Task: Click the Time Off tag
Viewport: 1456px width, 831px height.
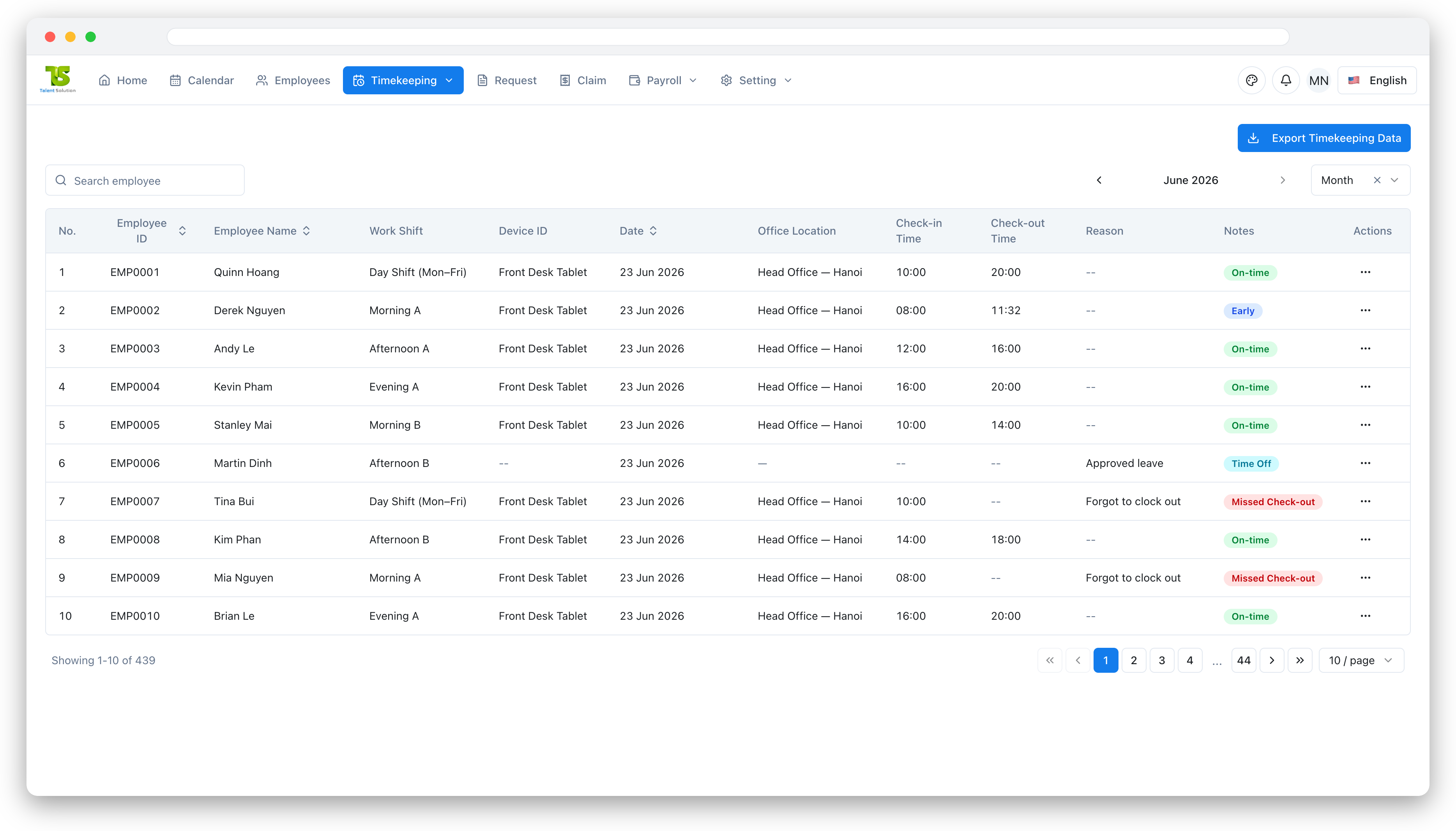Action: tap(1251, 464)
